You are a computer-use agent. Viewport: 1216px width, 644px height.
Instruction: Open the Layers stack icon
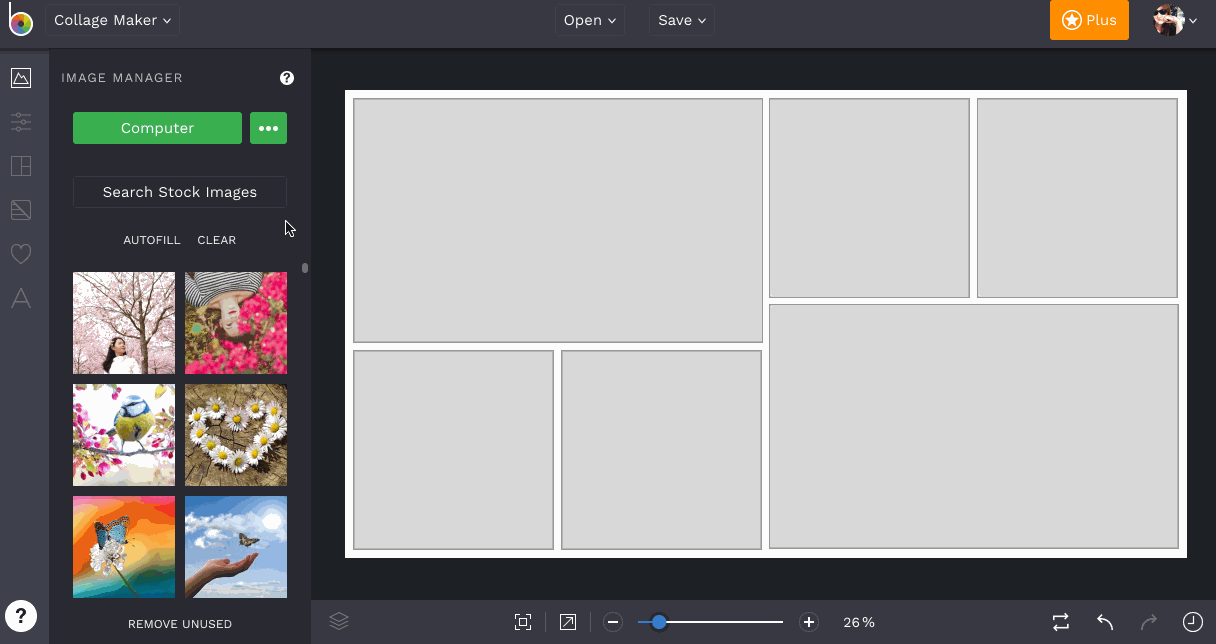tap(339, 622)
